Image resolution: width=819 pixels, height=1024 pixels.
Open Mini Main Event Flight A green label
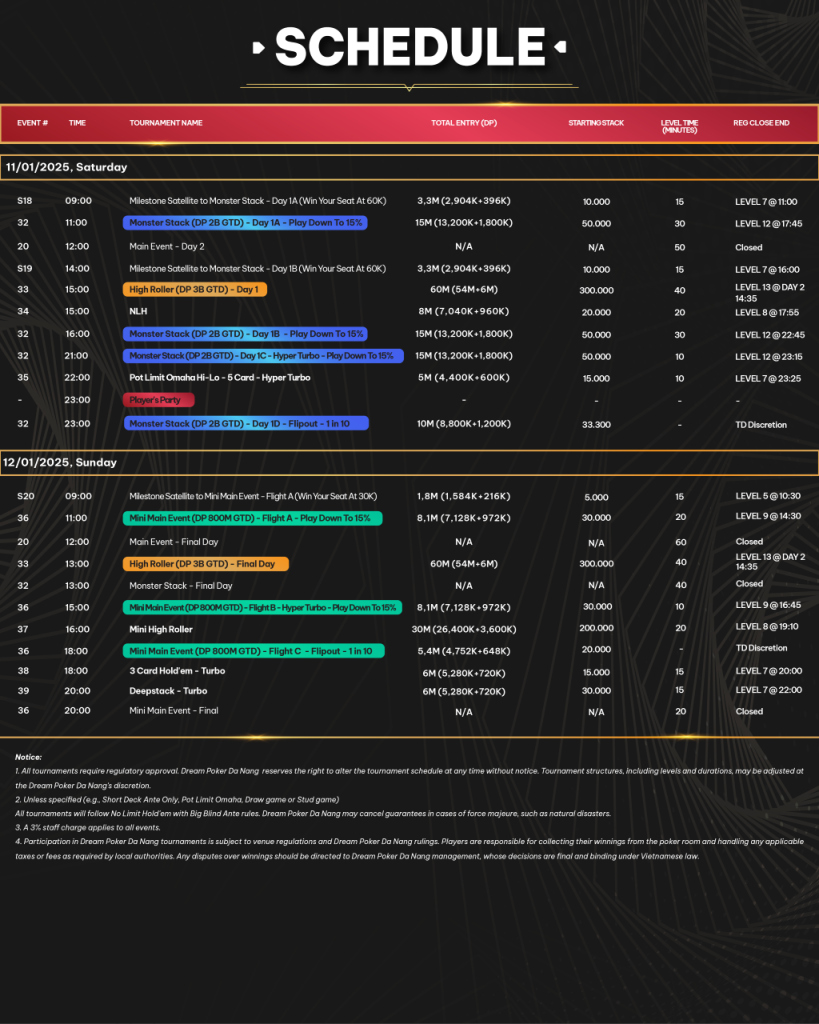[253, 518]
